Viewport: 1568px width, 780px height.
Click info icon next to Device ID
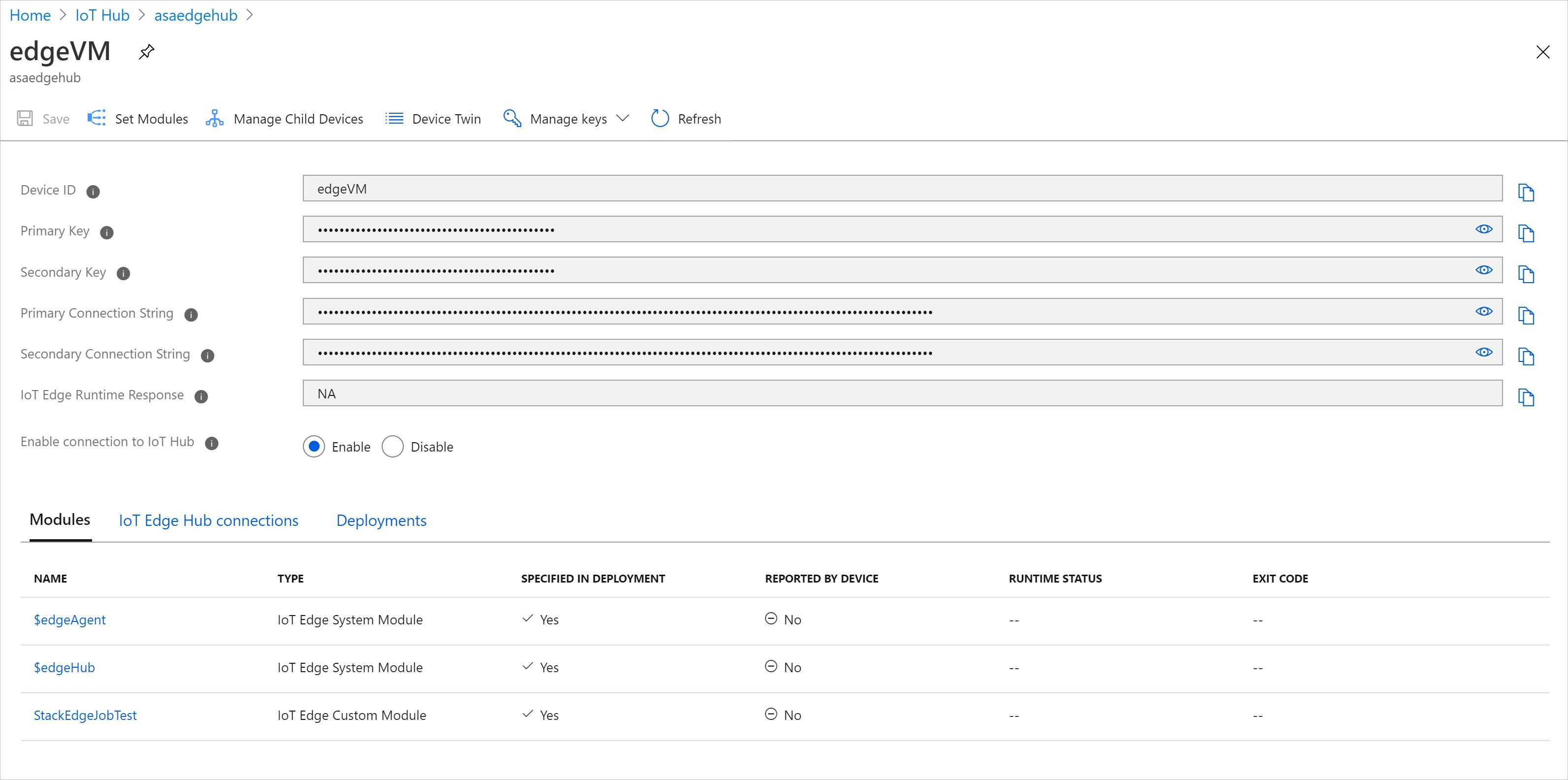(93, 192)
